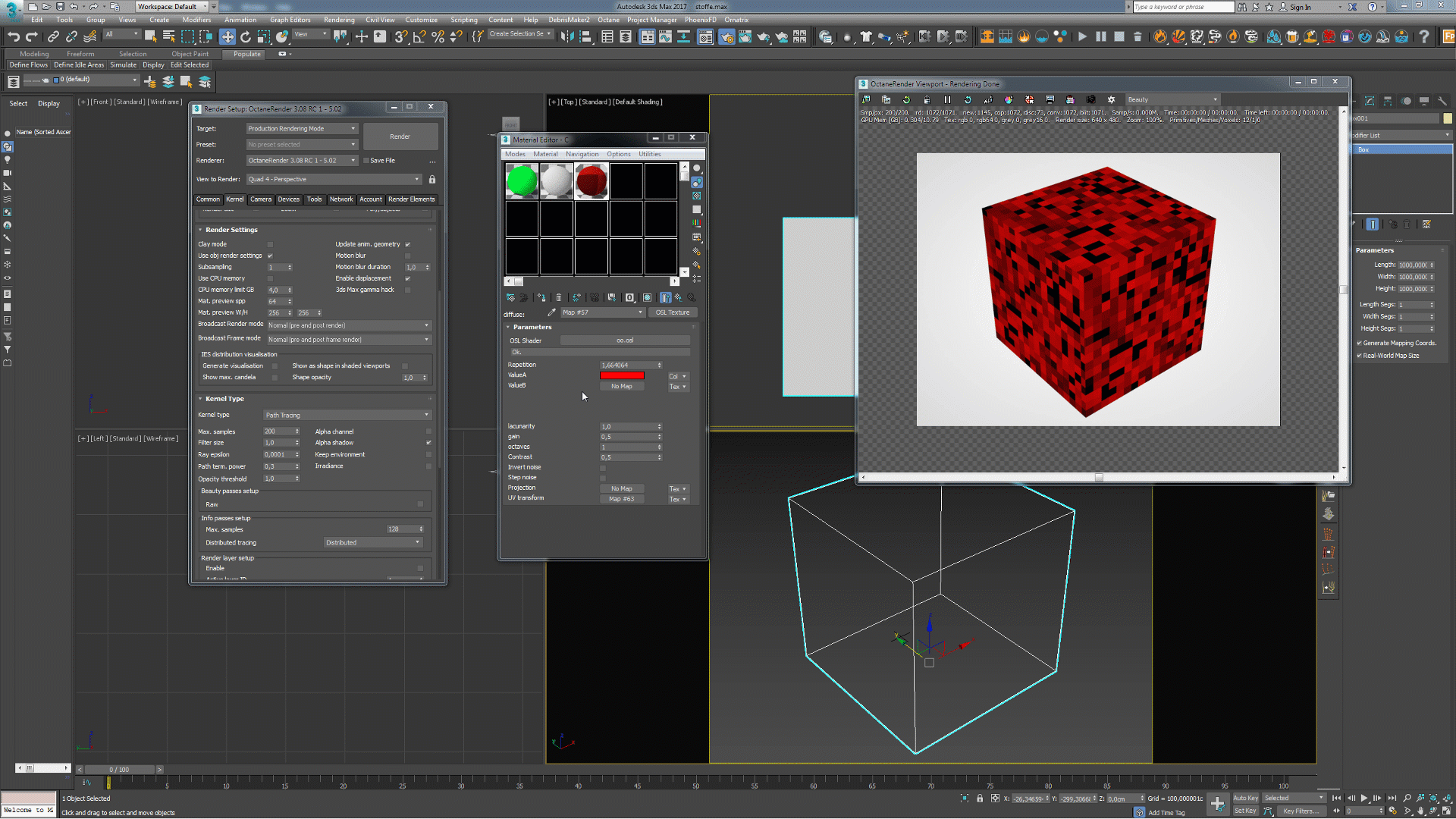Screen dimensions: 1456x819
Task: Click the Mirror tool icon
Action: click(567, 36)
